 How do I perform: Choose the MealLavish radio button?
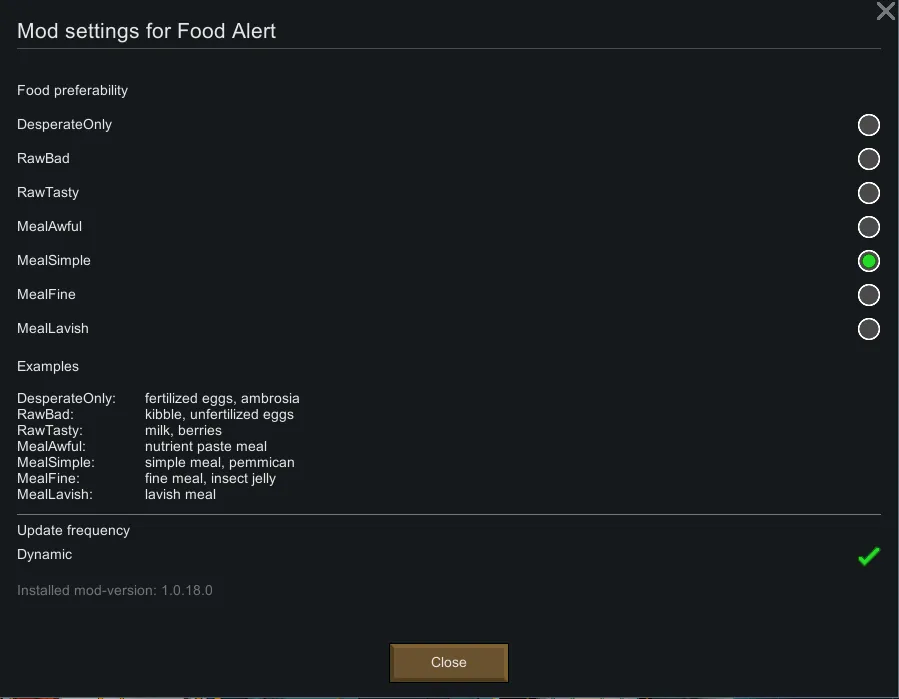[x=868, y=329]
